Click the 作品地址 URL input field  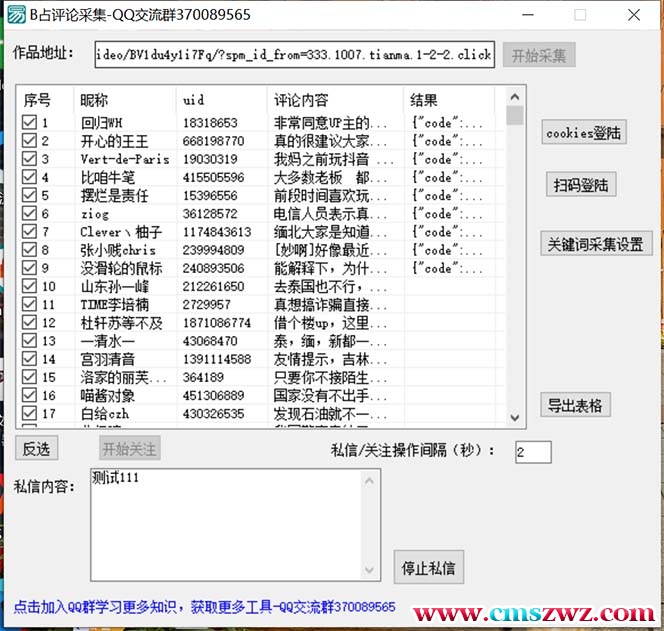pos(294,54)
